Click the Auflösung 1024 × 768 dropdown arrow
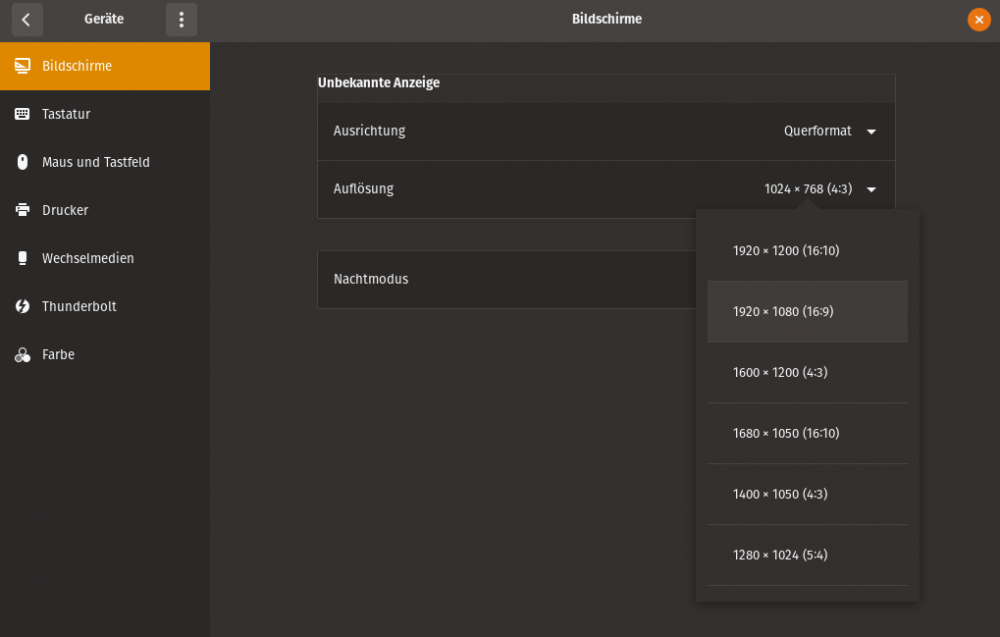The image size is (1000, 637). (871, 189)
